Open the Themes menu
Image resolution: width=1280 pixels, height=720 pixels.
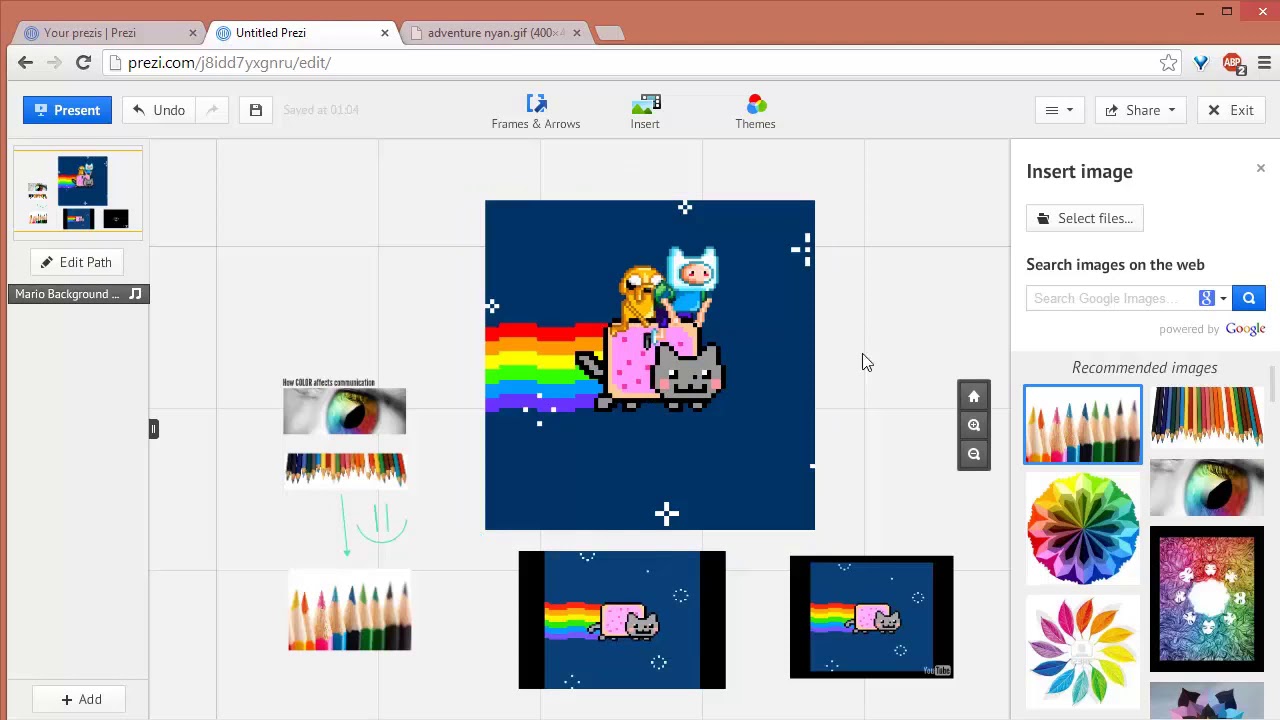click(755, 112)
